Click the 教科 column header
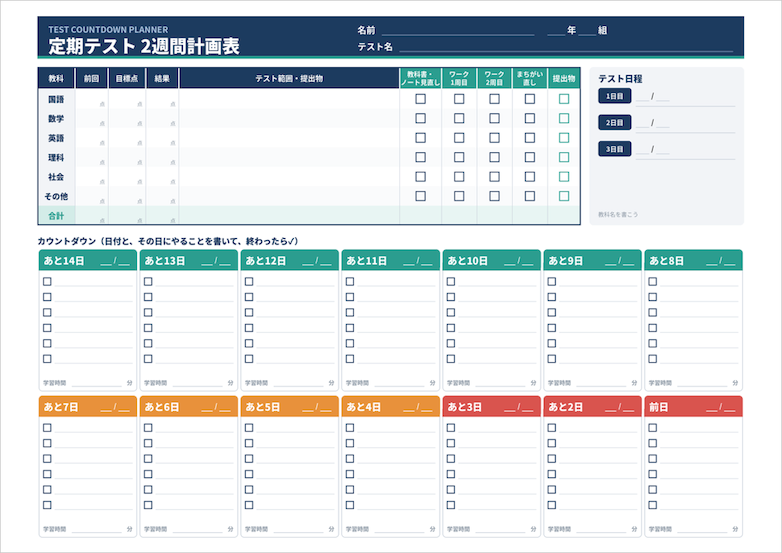This screenshot has height=553, width=782. 56,78
